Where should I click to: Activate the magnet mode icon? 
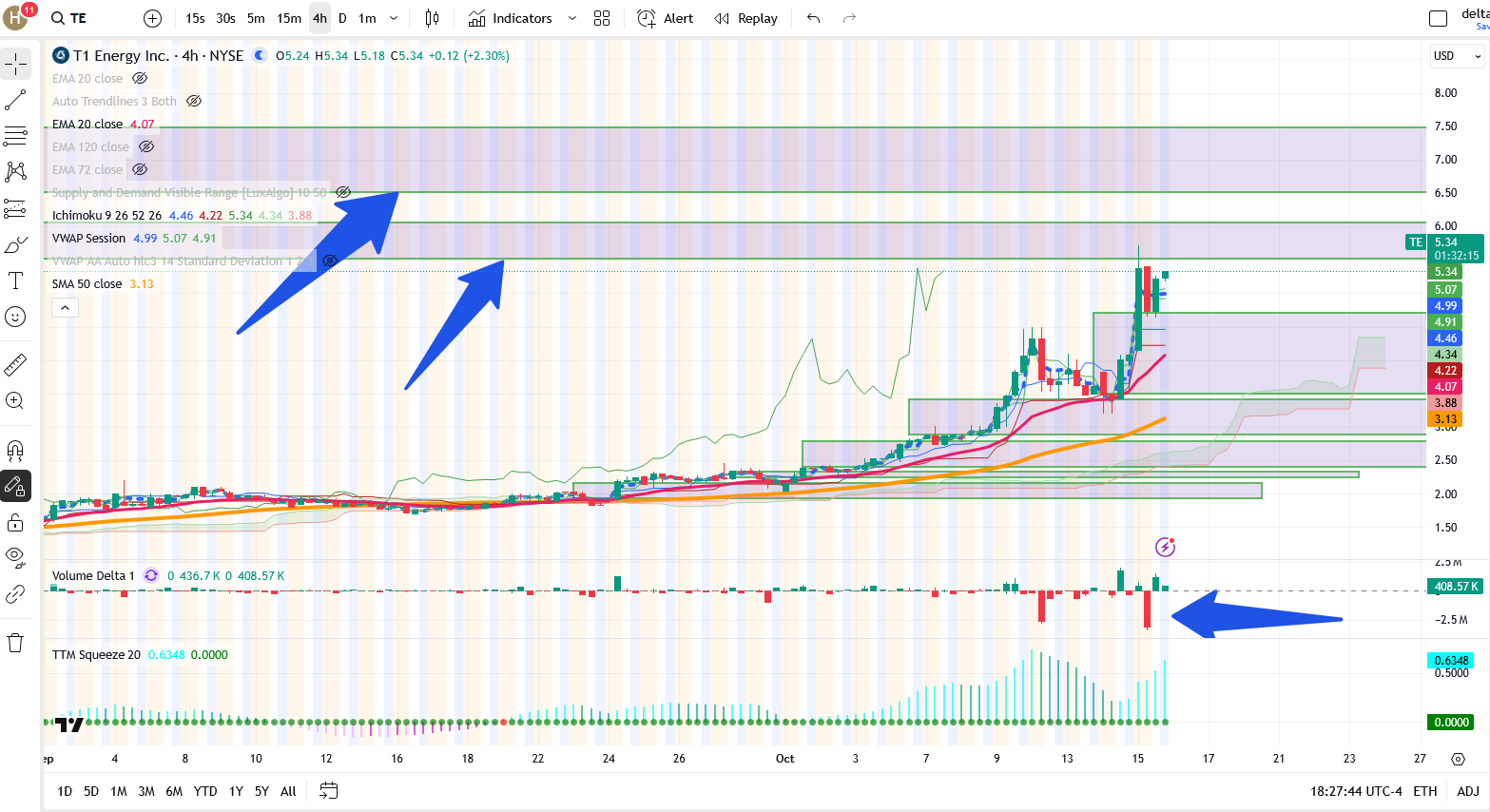point(15,450)
